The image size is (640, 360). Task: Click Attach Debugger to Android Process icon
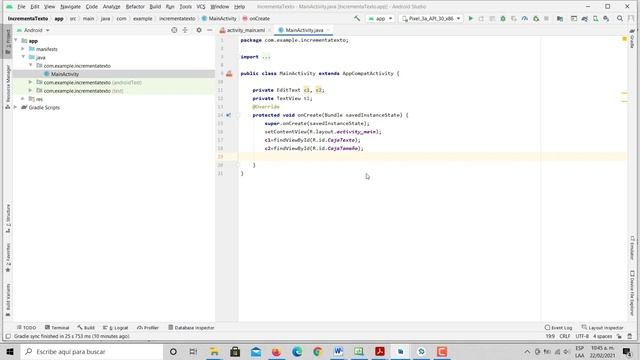point(536,18)
